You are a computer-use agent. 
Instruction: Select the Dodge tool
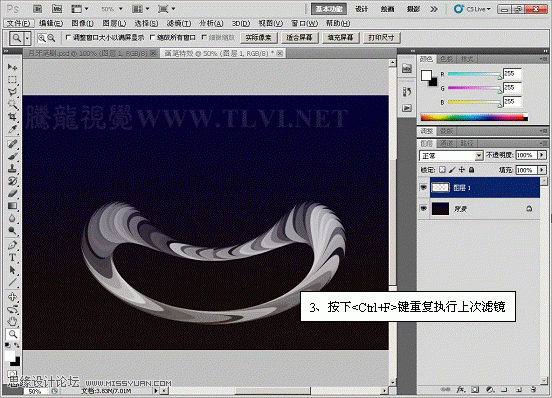point(12,231)
